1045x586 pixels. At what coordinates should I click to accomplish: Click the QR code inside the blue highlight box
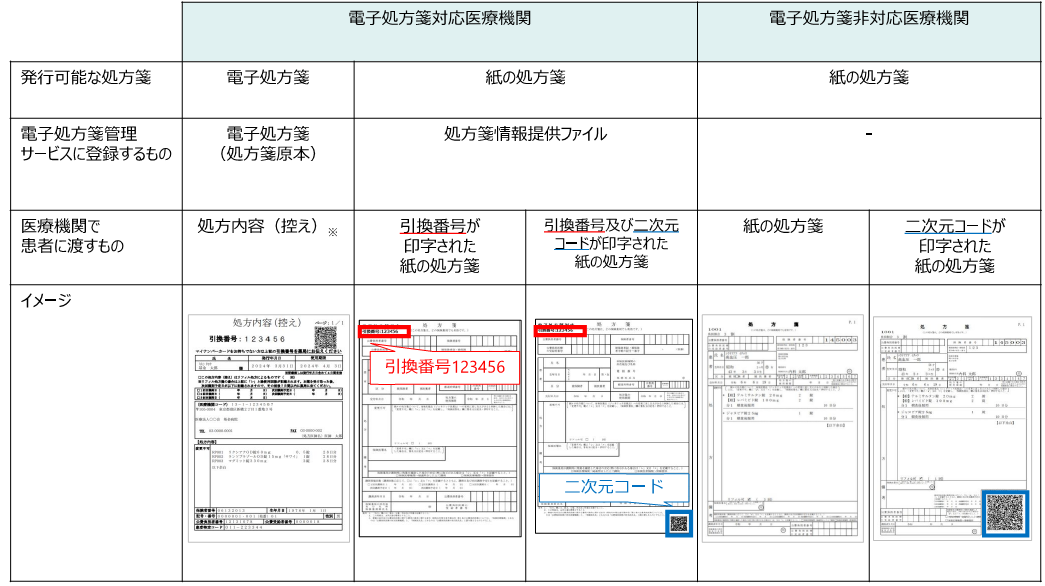point(679,522)
